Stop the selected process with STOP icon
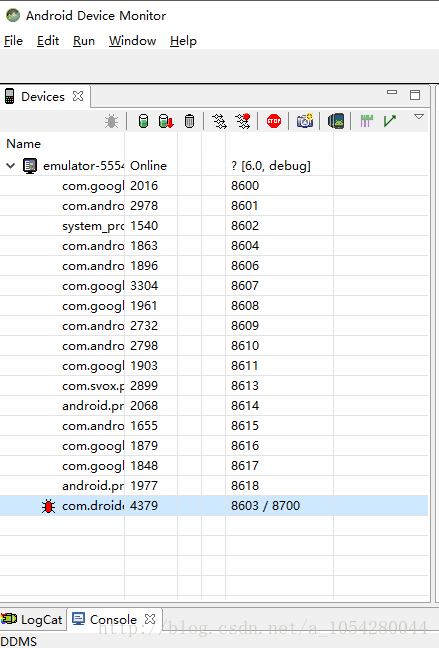Image resolution: width=439 pixels, height=648 pixels. click(274, 121)
